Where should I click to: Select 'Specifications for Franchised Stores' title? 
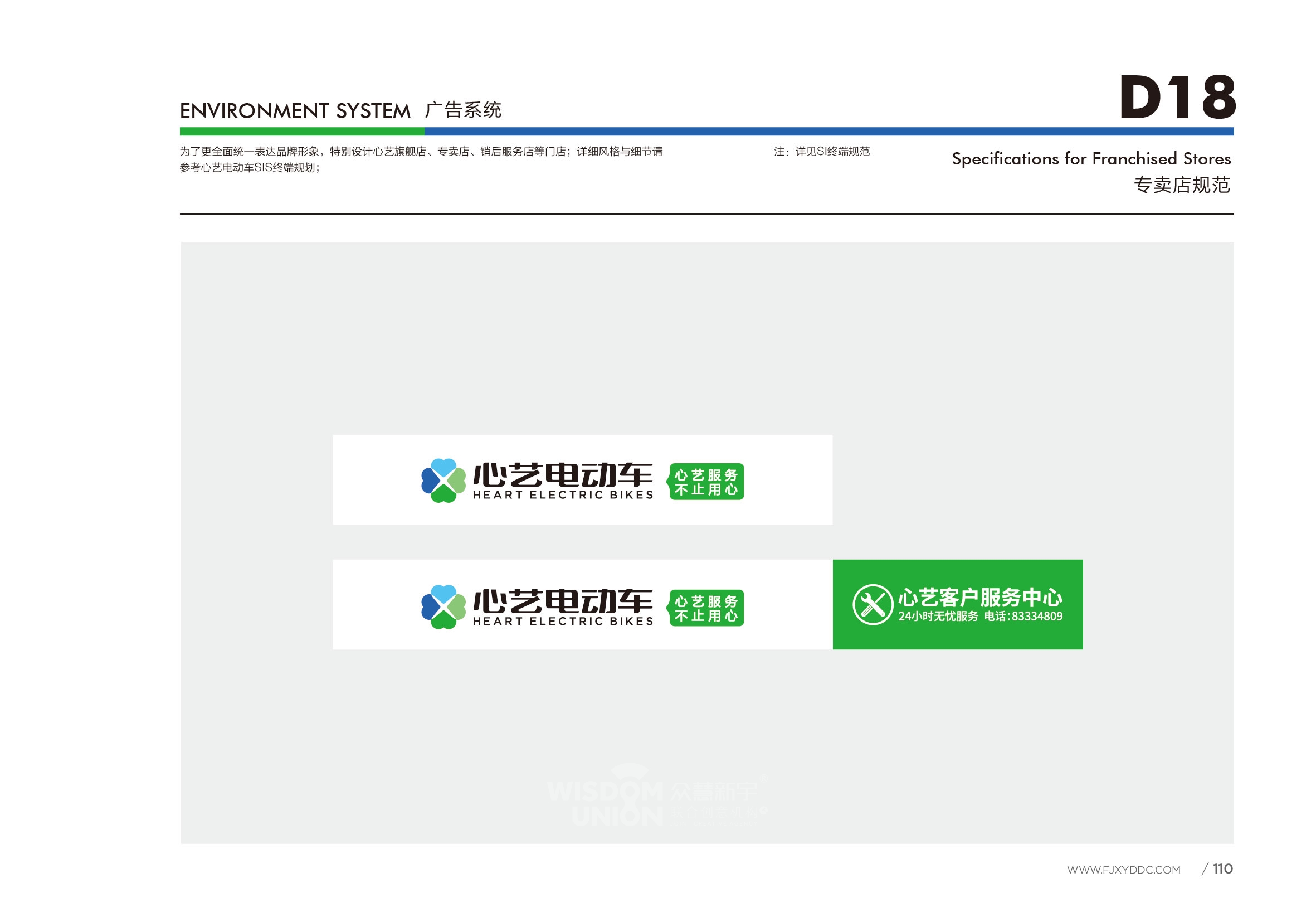[1091, 158]
